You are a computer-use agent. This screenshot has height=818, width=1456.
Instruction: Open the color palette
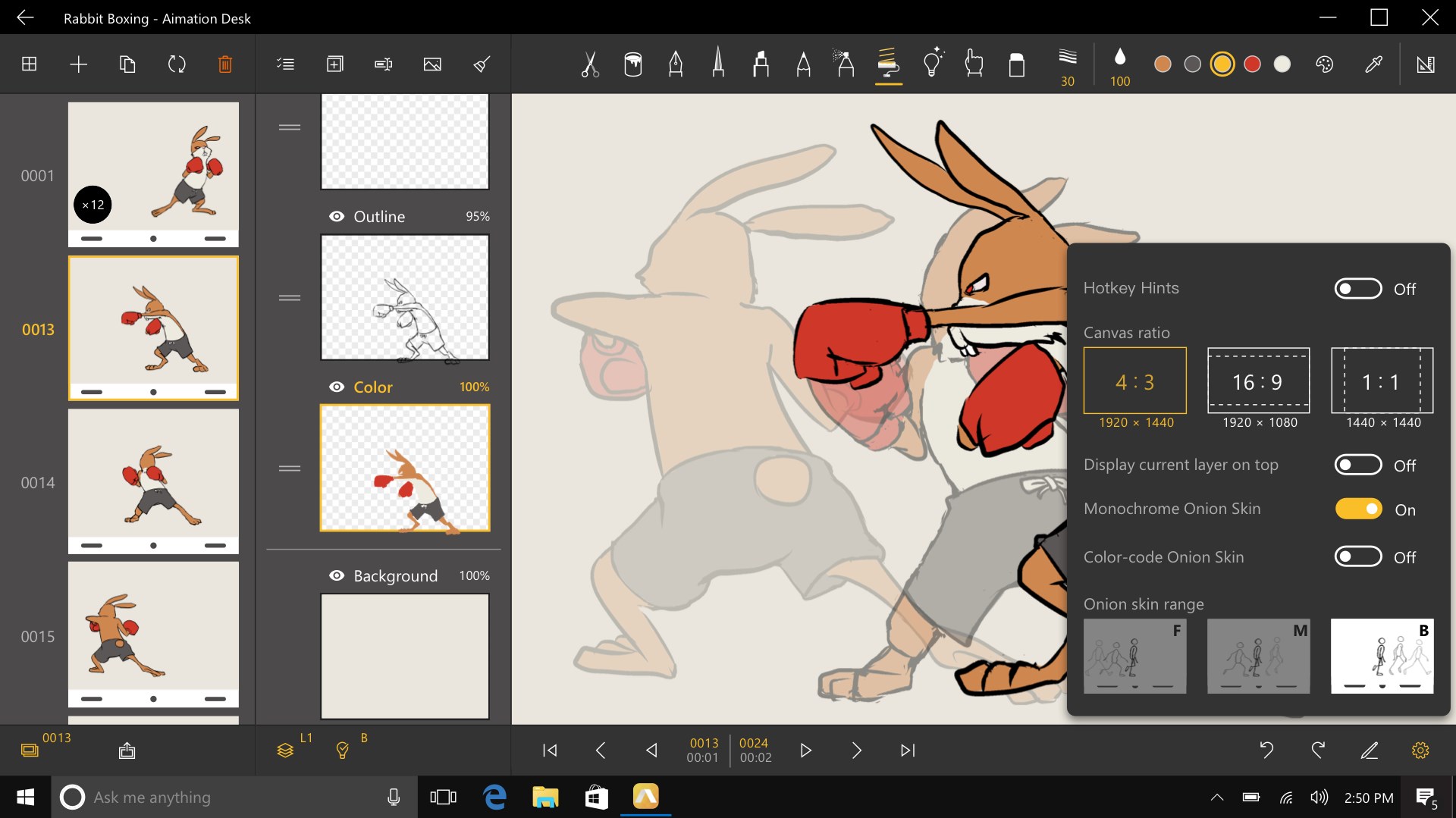pos(1323,64)
